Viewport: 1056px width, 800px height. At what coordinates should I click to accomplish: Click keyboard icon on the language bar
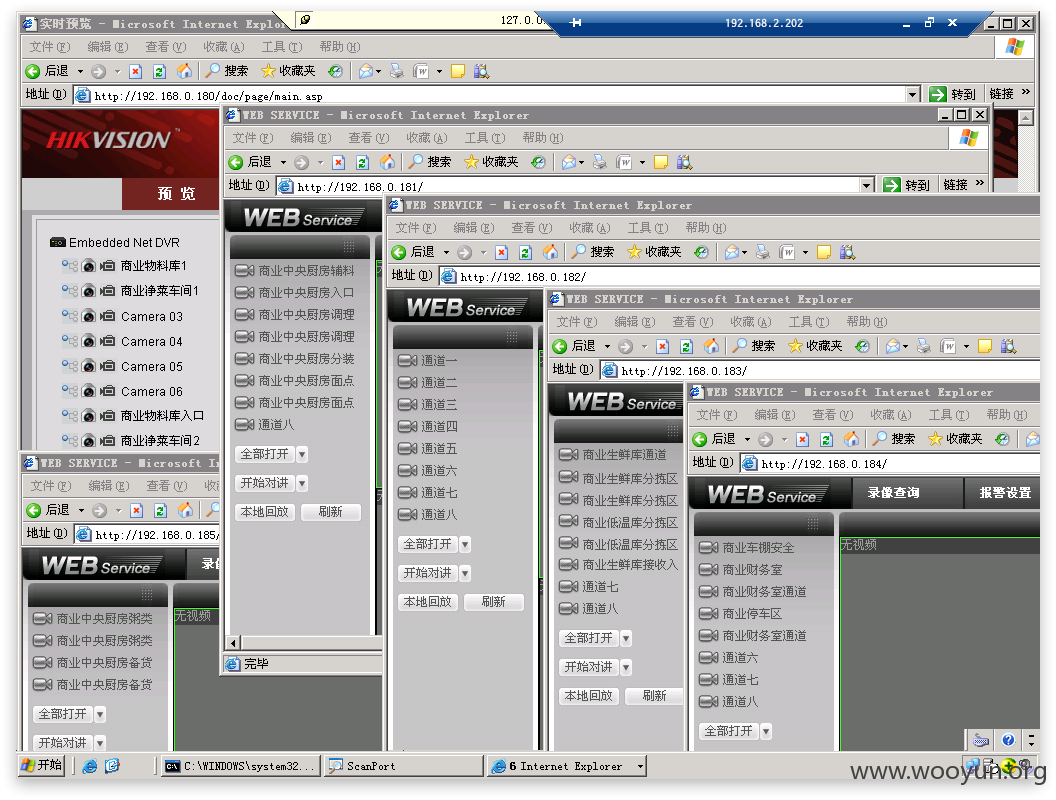pos(981,740)
